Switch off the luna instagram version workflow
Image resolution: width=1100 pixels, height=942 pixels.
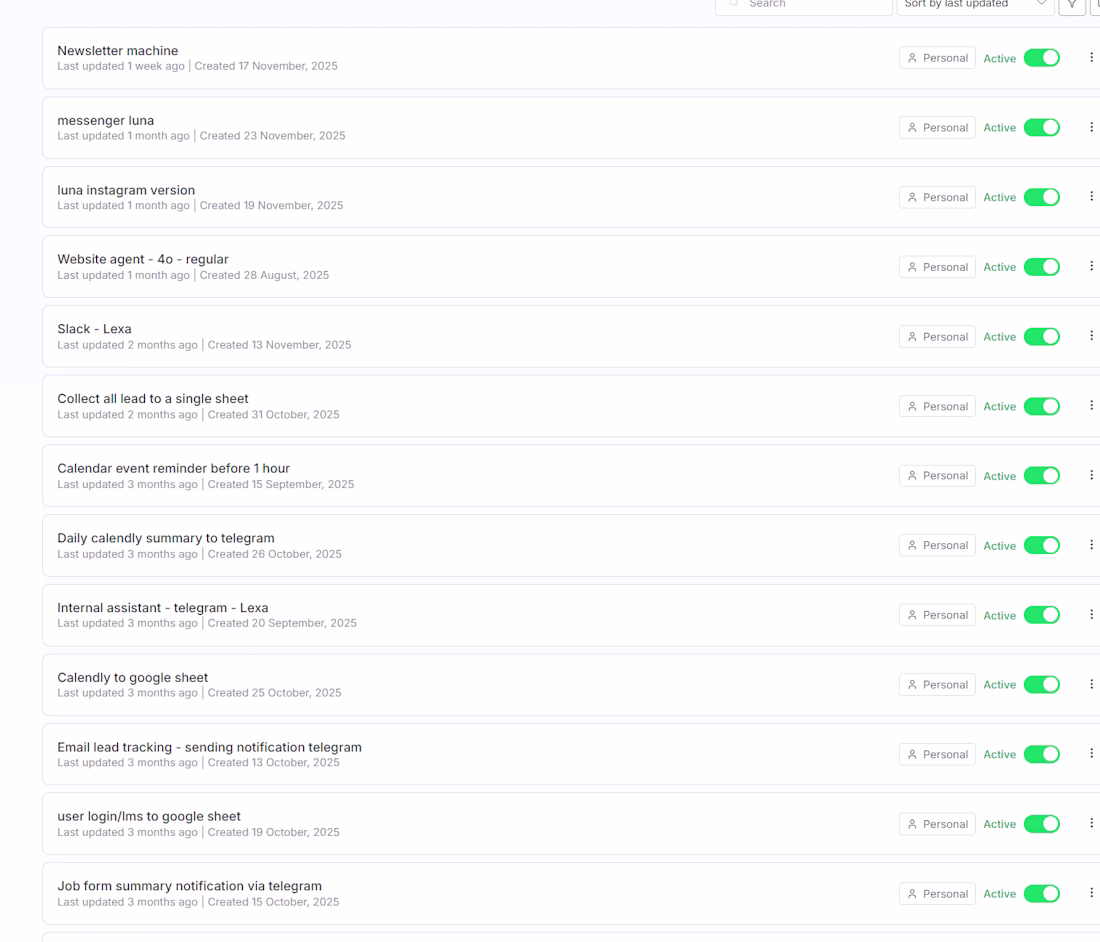click(x=1042, y=197)
